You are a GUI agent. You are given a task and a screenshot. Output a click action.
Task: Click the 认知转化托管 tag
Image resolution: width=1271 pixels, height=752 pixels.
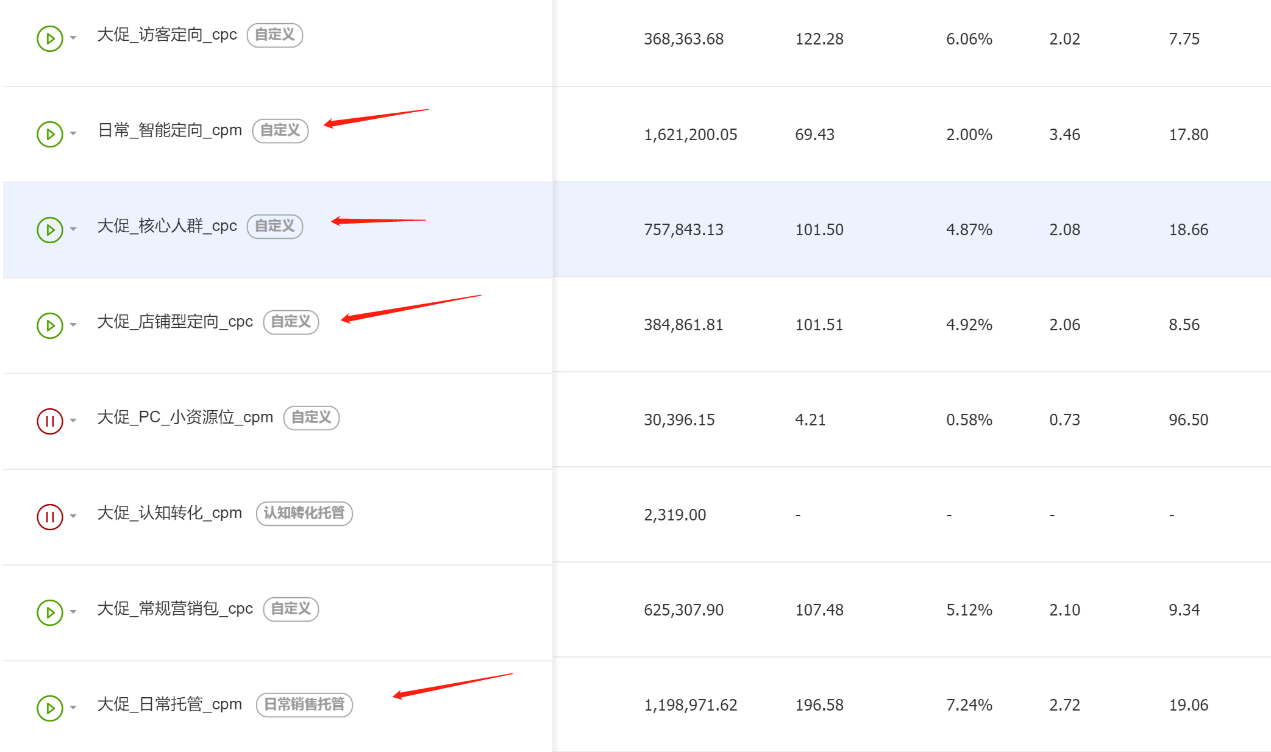coord(304,513)
